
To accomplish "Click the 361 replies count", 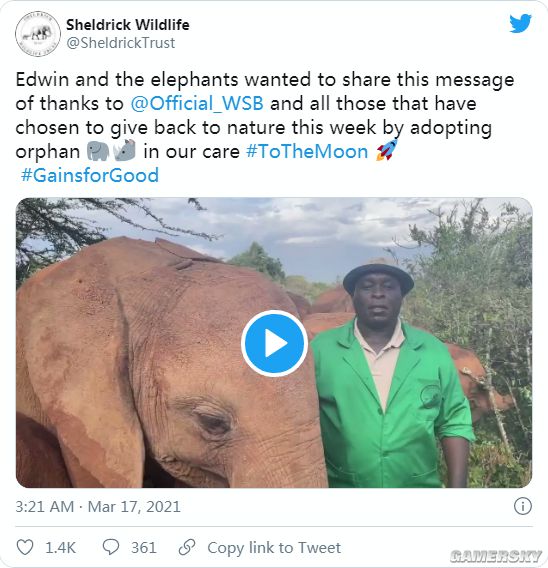I will click(144, 547).
